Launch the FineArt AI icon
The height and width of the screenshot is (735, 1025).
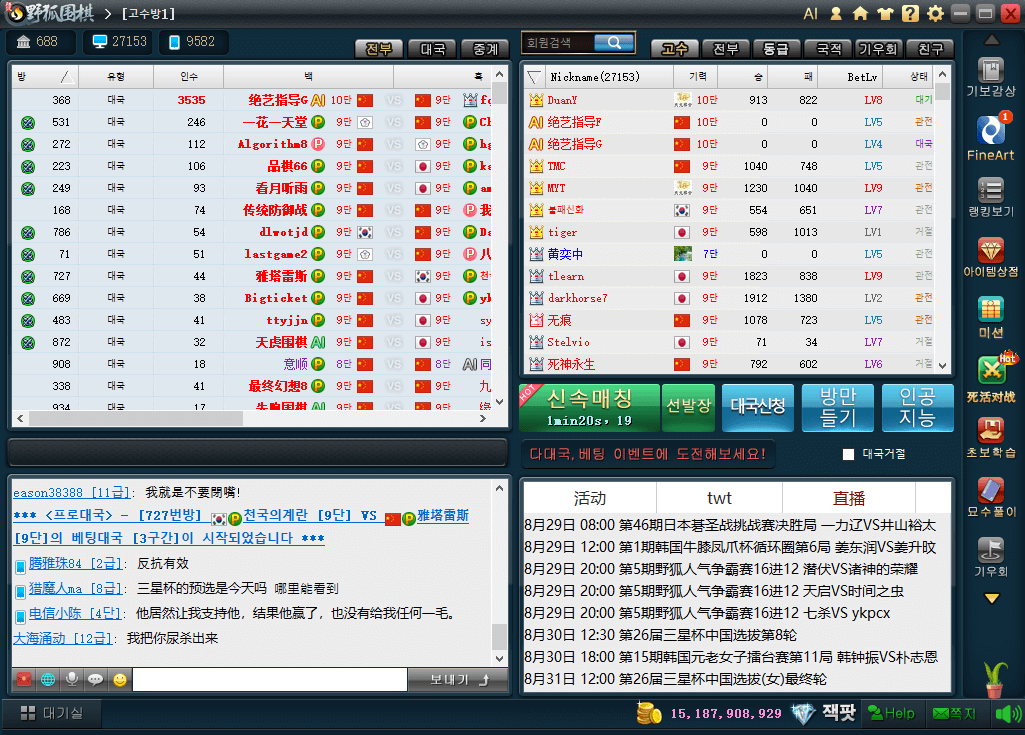click(991, 137)
